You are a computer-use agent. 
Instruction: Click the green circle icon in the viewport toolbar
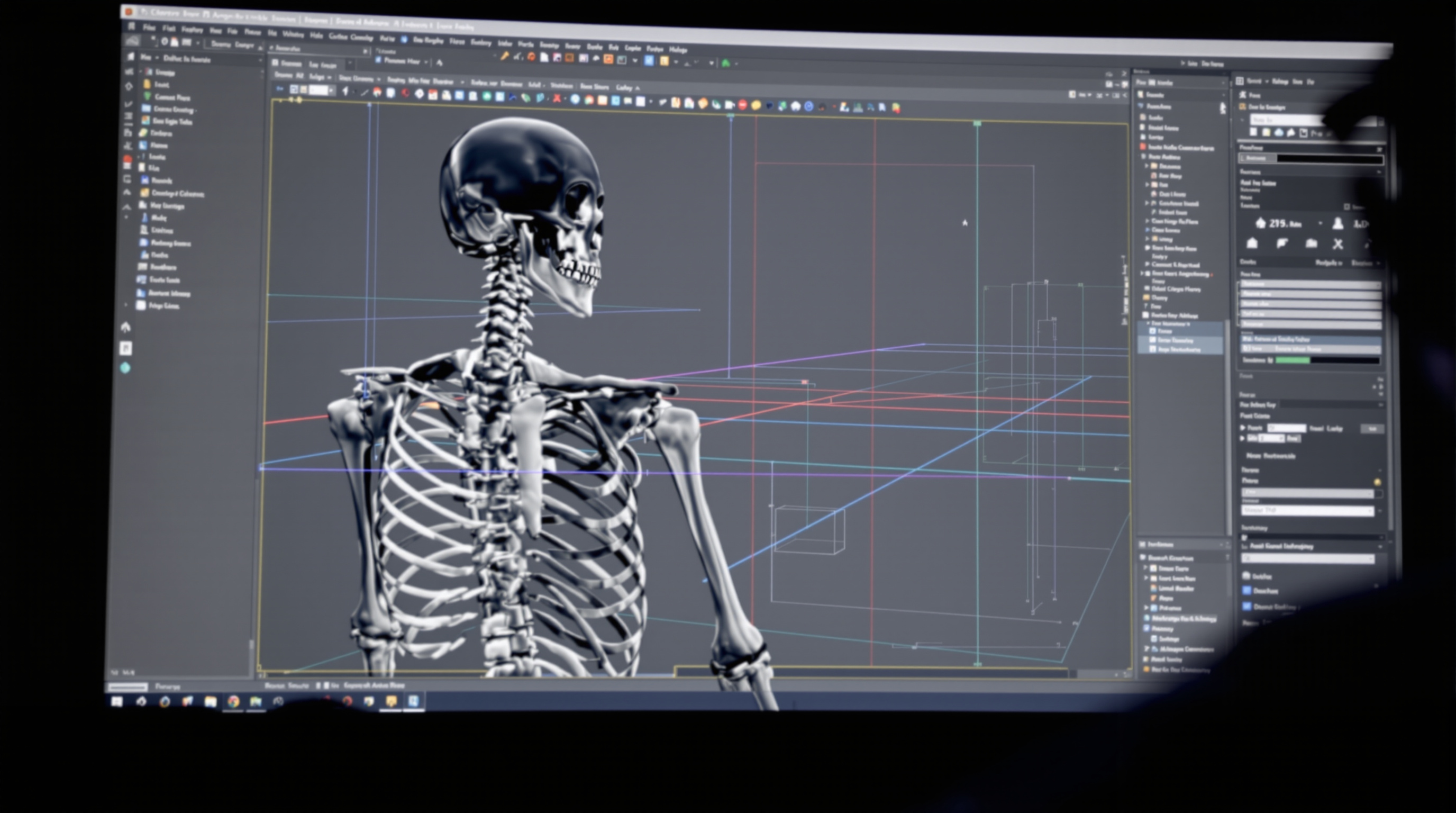coord(486,96)
